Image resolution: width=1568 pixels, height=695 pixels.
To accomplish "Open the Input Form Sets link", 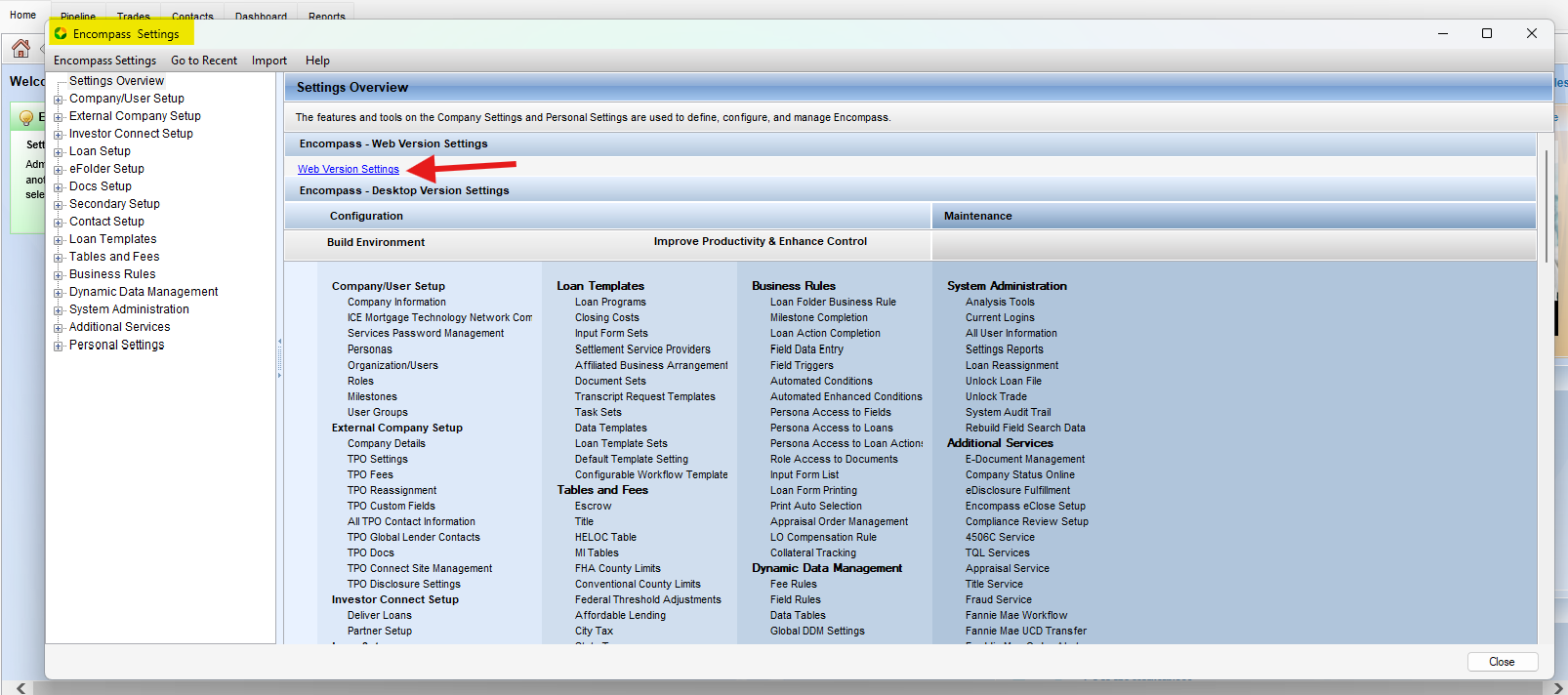I will point(611,334).
